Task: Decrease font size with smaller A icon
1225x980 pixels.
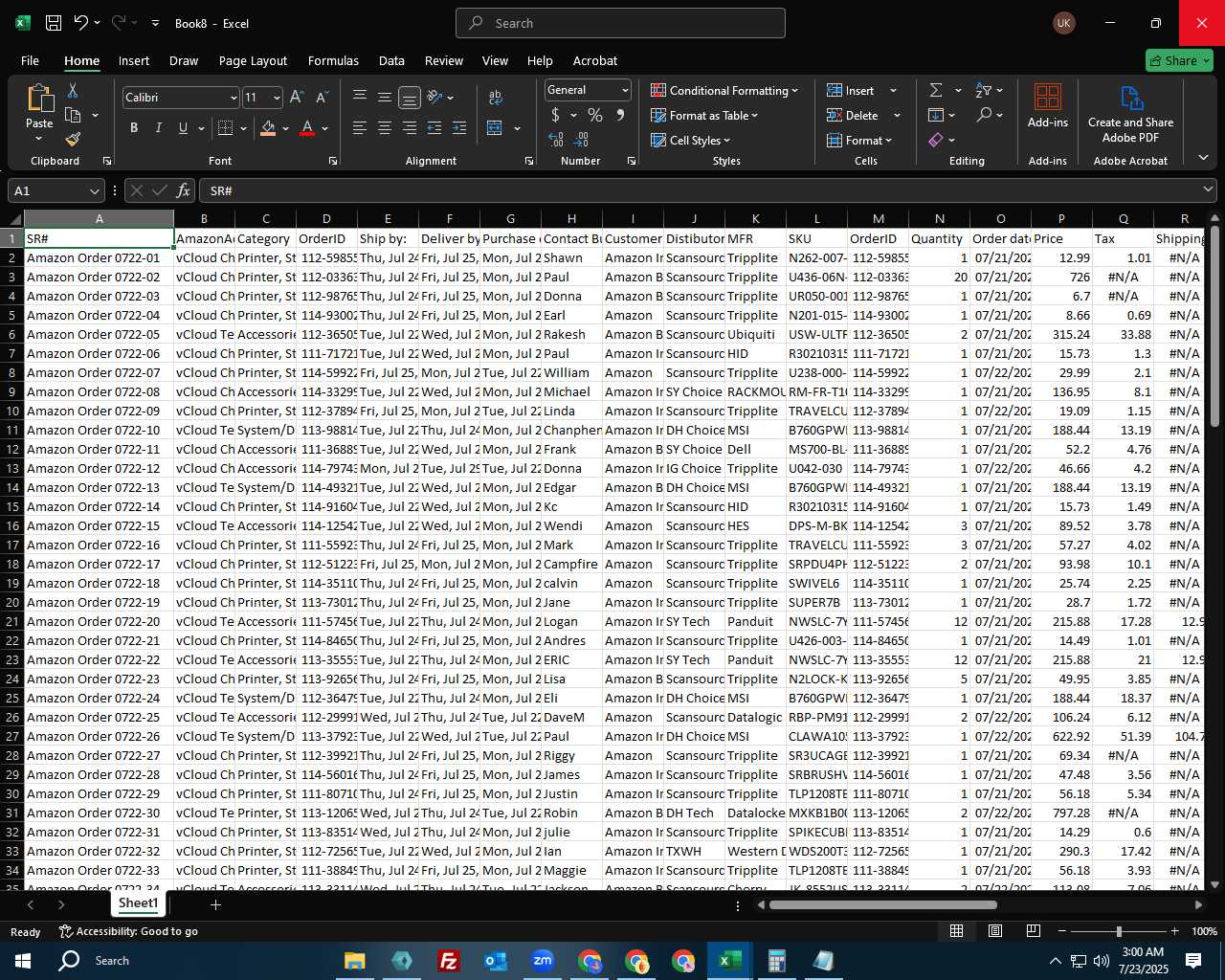Action: pos(322,97)
